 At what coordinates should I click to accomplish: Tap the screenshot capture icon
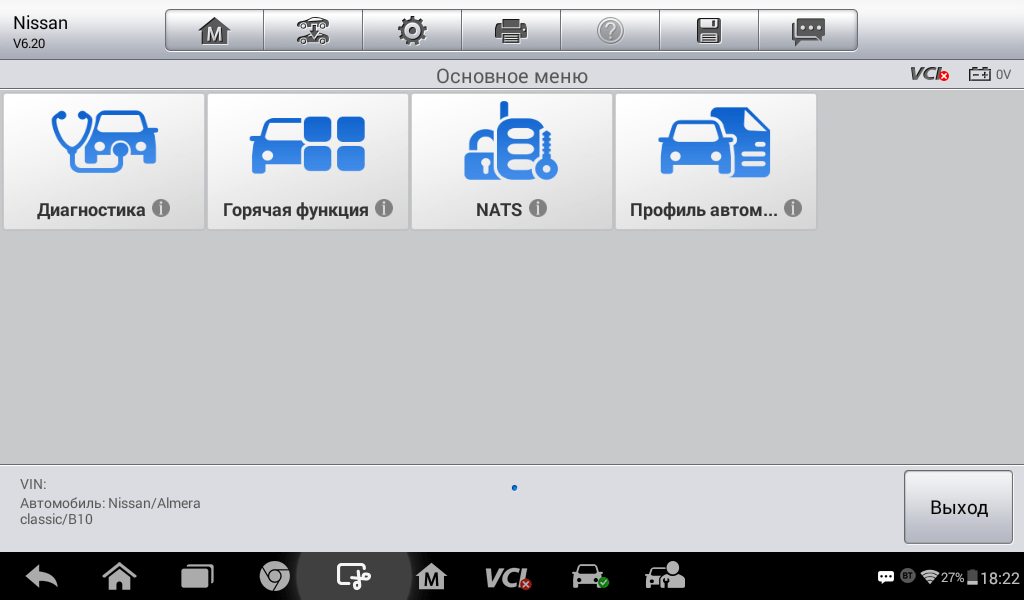point(353,577)
